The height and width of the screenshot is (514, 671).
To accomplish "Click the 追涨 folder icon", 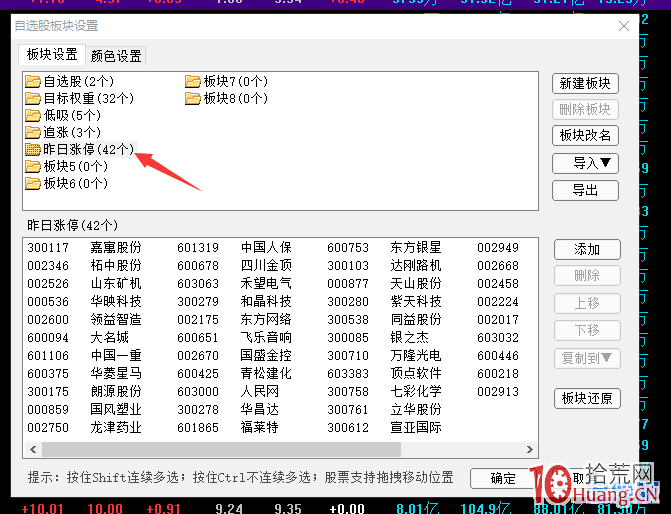I will [33, 132].
